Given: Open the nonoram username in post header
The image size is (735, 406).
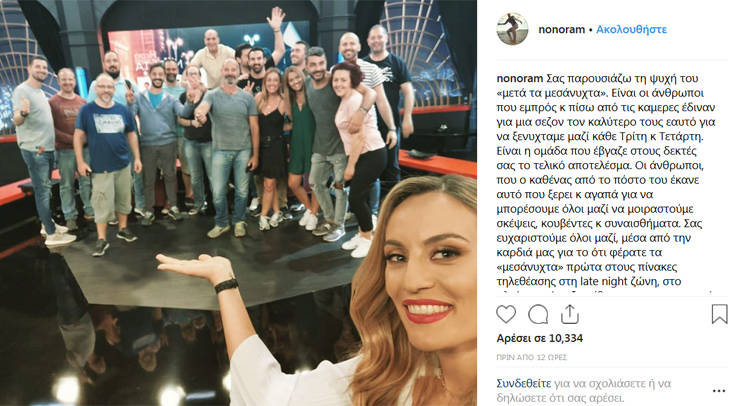Looking at the screenshot, I should [x=562, y=30].
